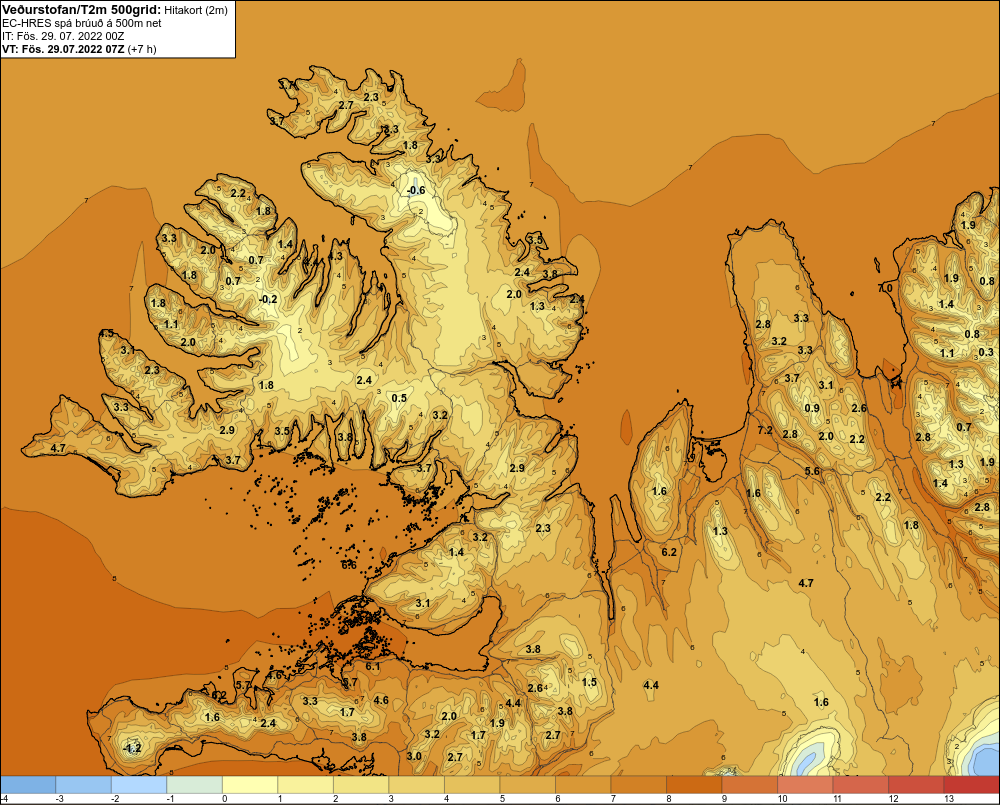Screen dimensions: 1000x805
Task: Click the '6.1' temperature value on the map
Action: [372, 667]
